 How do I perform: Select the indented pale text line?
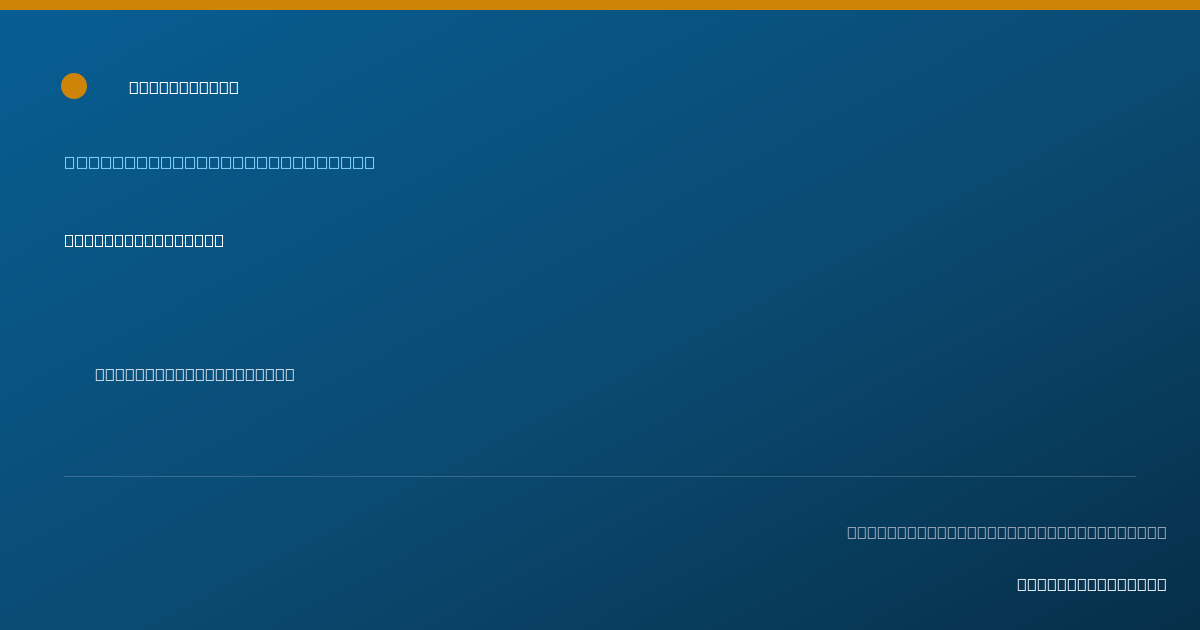coord(195,374)
